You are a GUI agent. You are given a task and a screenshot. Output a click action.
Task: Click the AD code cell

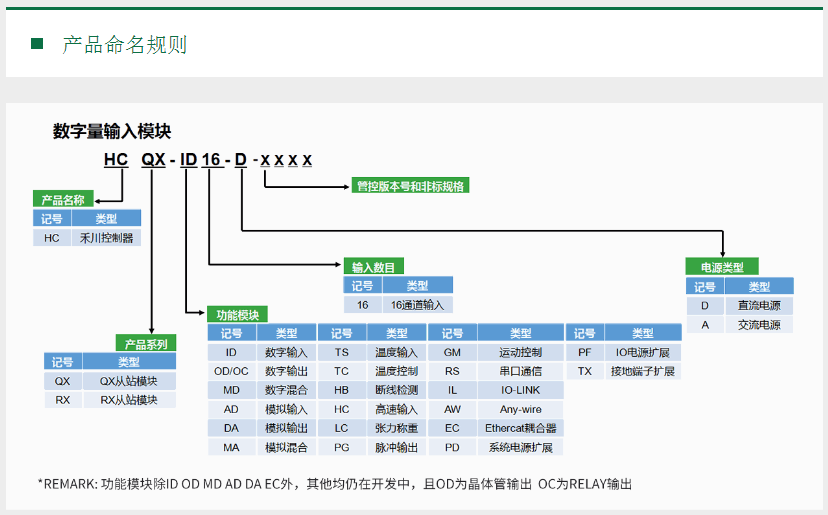click(231, 409)
